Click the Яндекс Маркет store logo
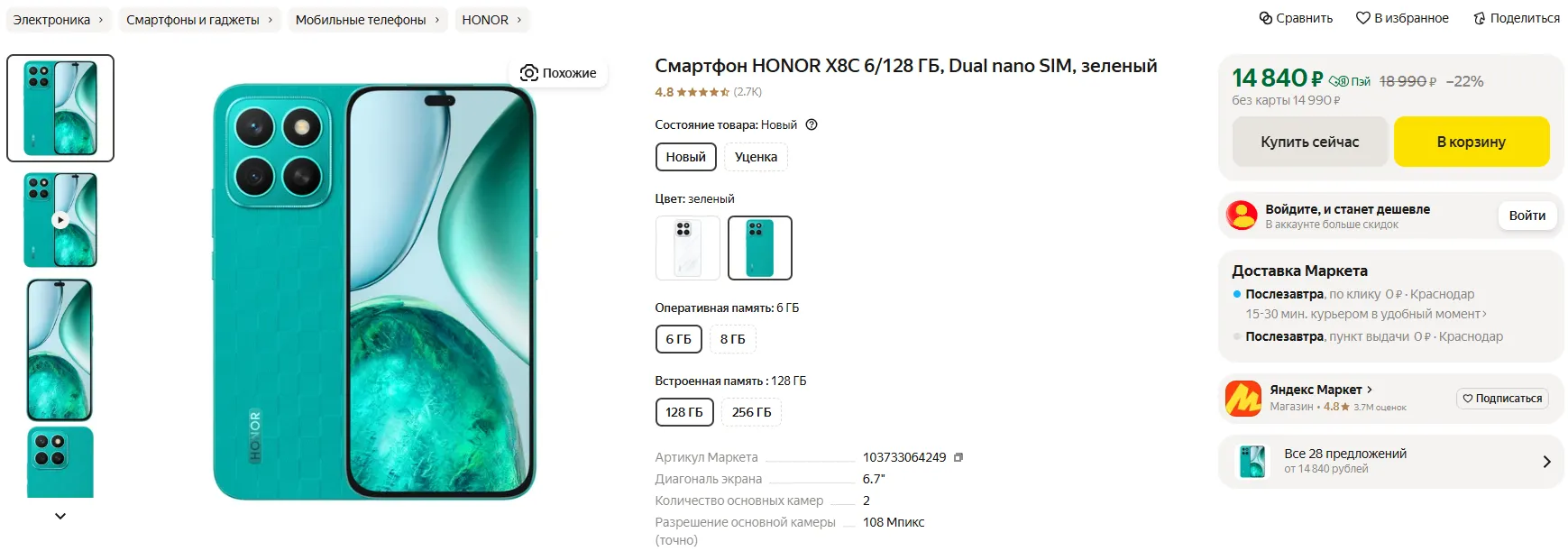Viewport: 1568px width, 551px height. pos(1242,399)
